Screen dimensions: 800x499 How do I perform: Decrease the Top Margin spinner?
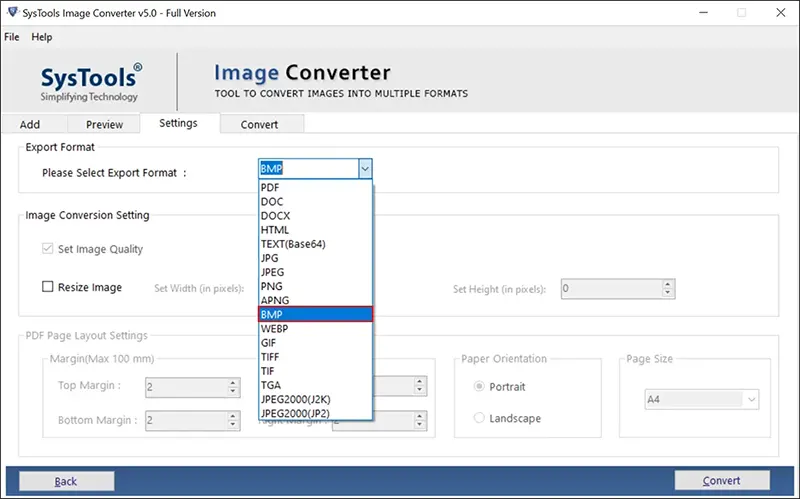233,392
